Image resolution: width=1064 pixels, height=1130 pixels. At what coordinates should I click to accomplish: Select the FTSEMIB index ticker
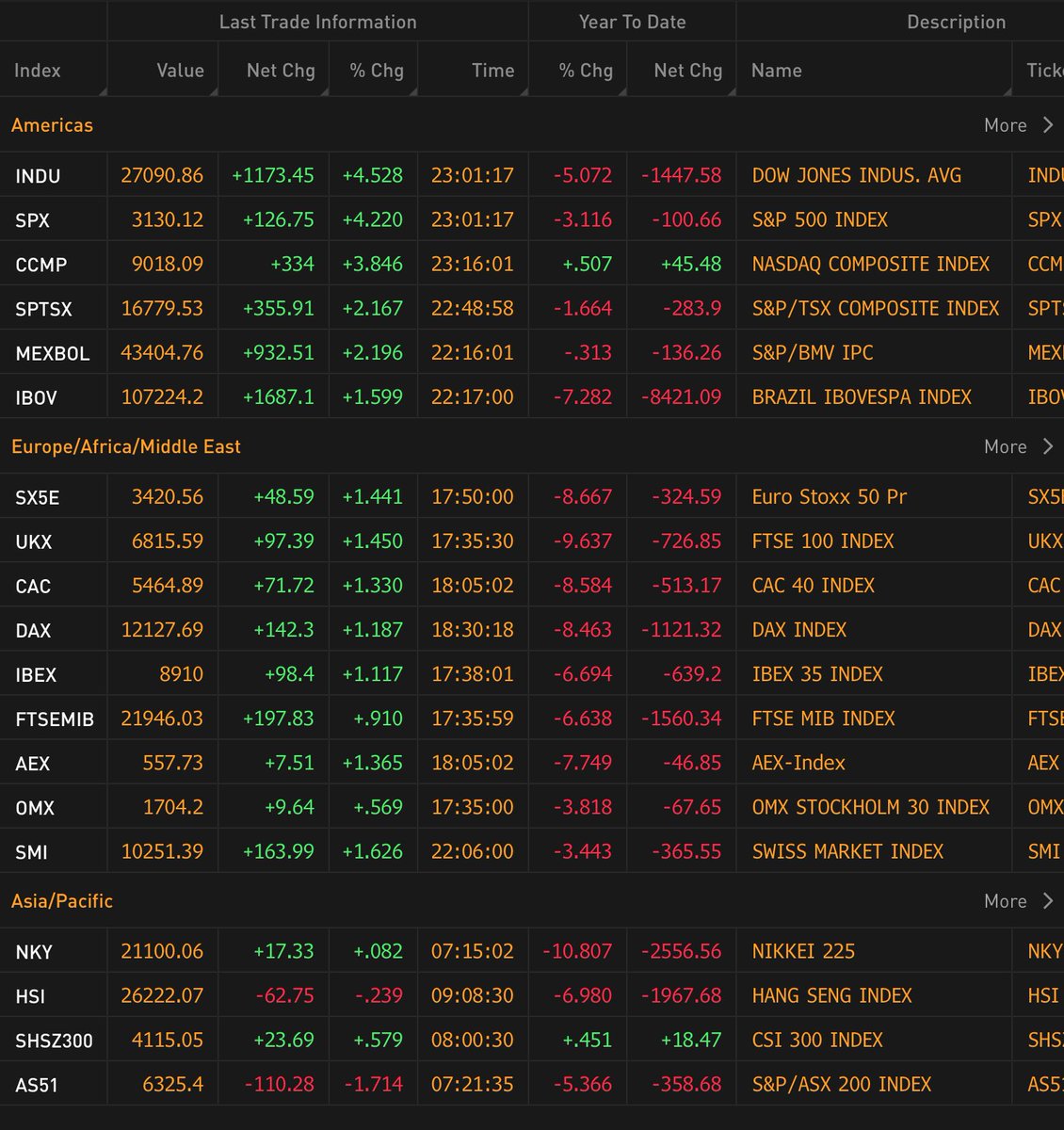point(55,719)
